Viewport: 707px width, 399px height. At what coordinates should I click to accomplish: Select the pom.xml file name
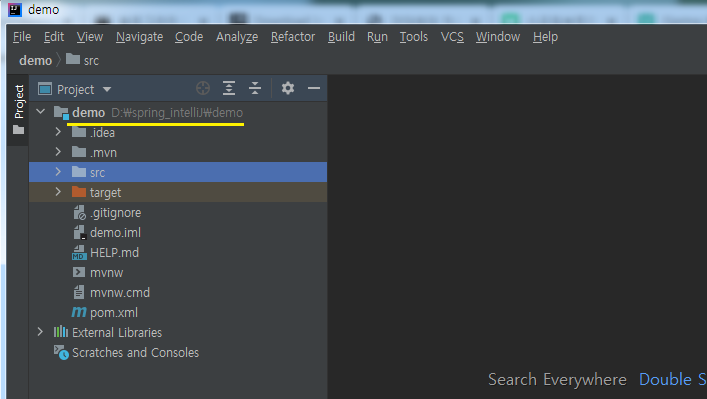(x=114, y=312)
